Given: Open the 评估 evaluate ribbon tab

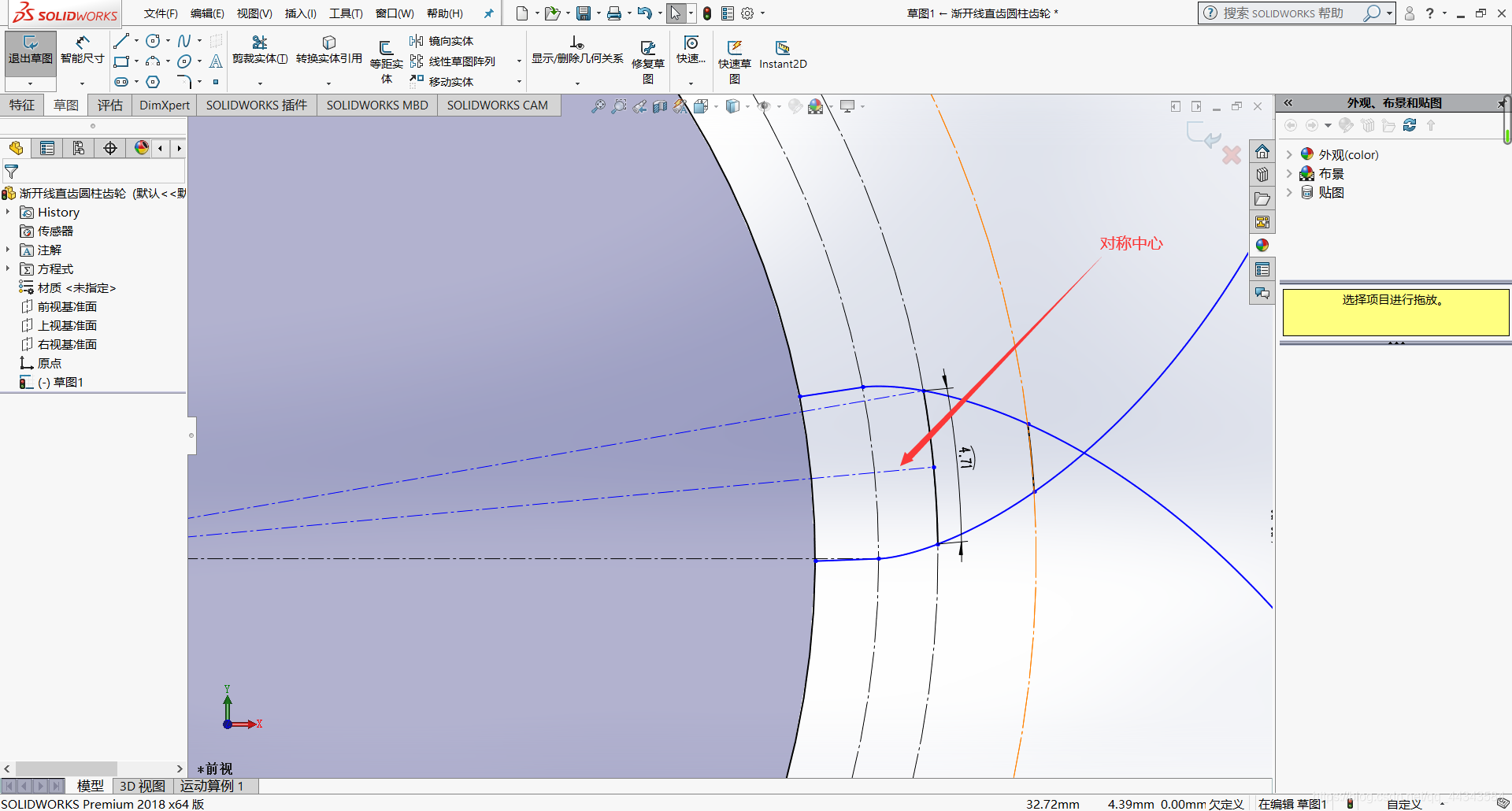Looking at the screenshot, I should (110, 106).
